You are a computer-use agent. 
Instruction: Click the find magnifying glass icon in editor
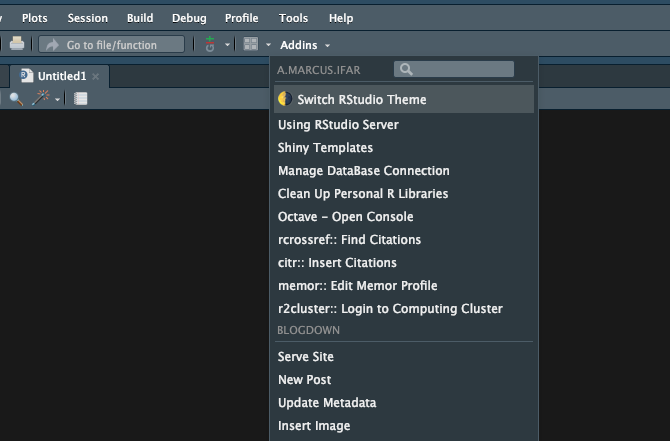16,99
